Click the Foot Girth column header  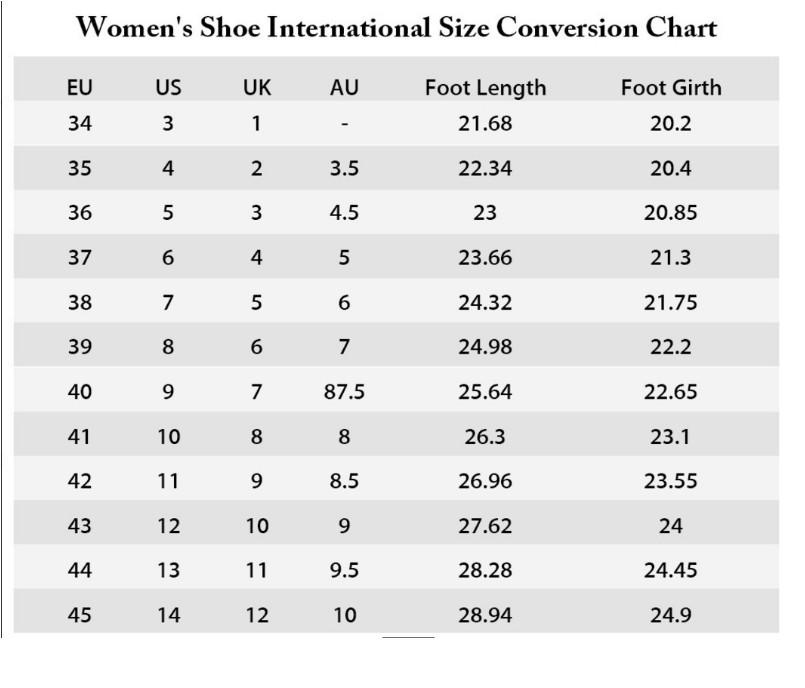tap(671, 87)
